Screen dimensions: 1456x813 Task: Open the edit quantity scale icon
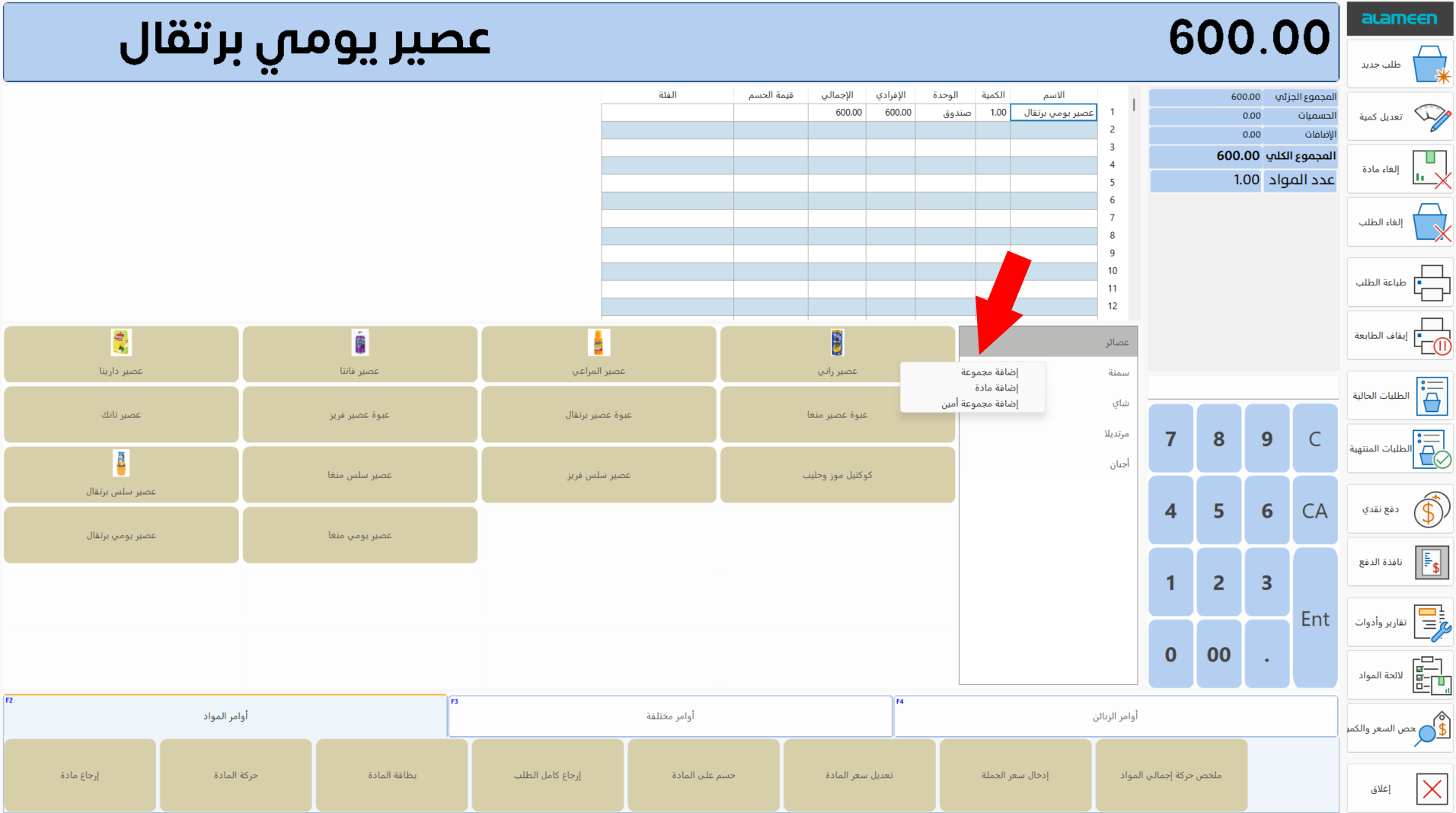click(x=1431, y=117)
